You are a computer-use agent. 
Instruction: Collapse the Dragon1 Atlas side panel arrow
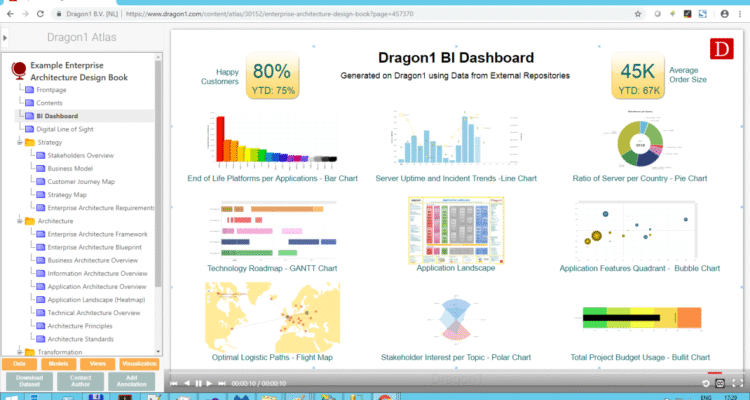click(x=5, y=37)
